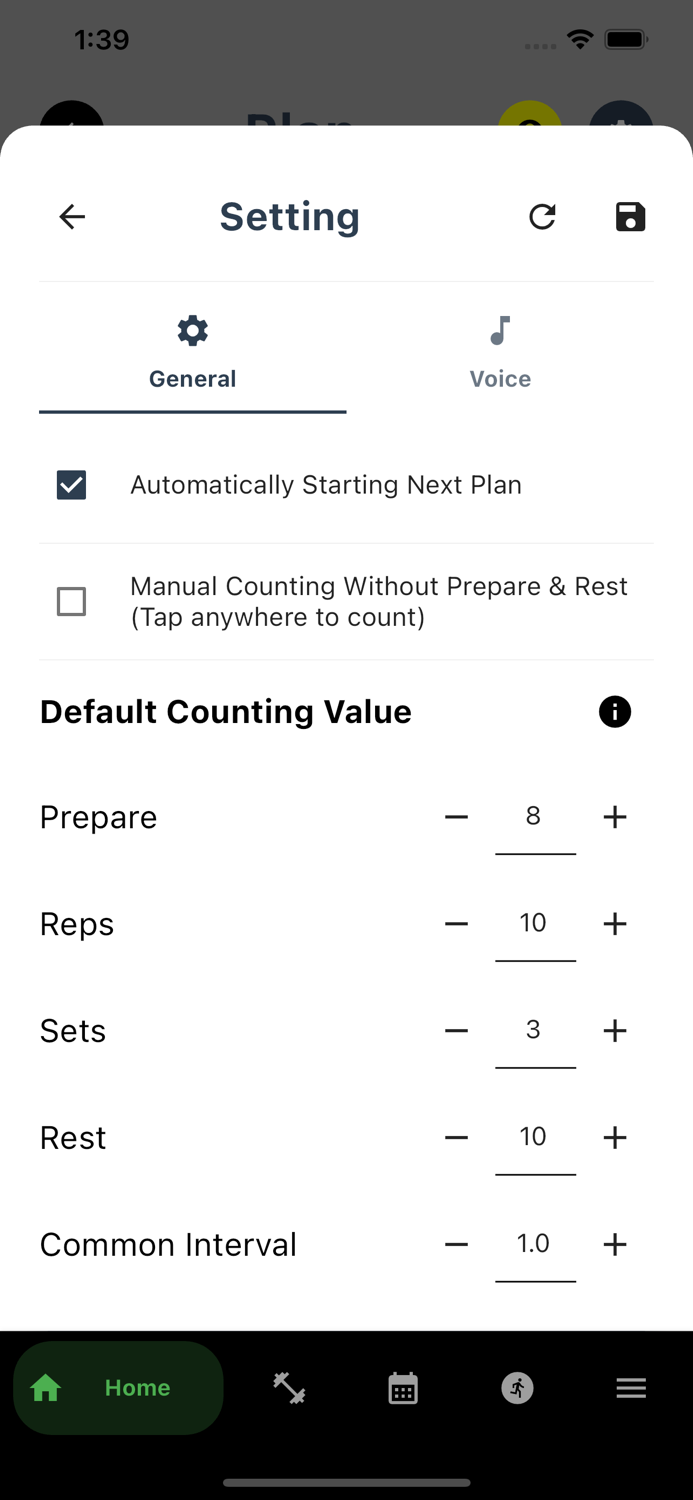Tap the info icon next to Default Counting Value
Viewport: 693px width, 1500px height.
615,712
